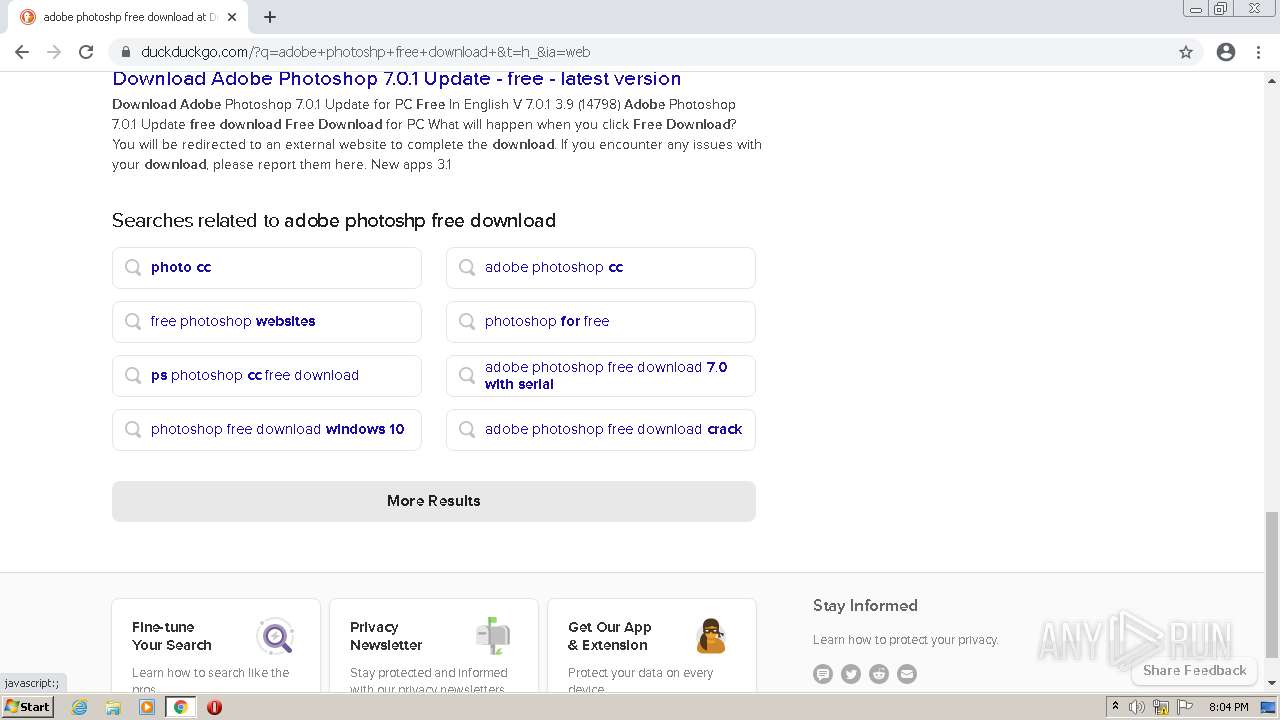Viewport: 1280px width, 720px height.
Task: Open the first Stay Informed social icon
Action: (823, 674)
